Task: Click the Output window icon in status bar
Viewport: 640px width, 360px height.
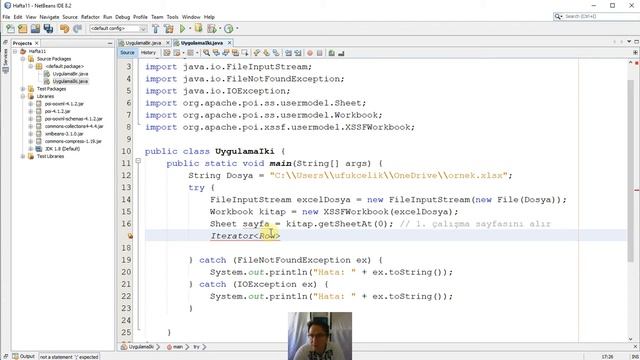Action: pyautogui.click(x=15, y=356)
